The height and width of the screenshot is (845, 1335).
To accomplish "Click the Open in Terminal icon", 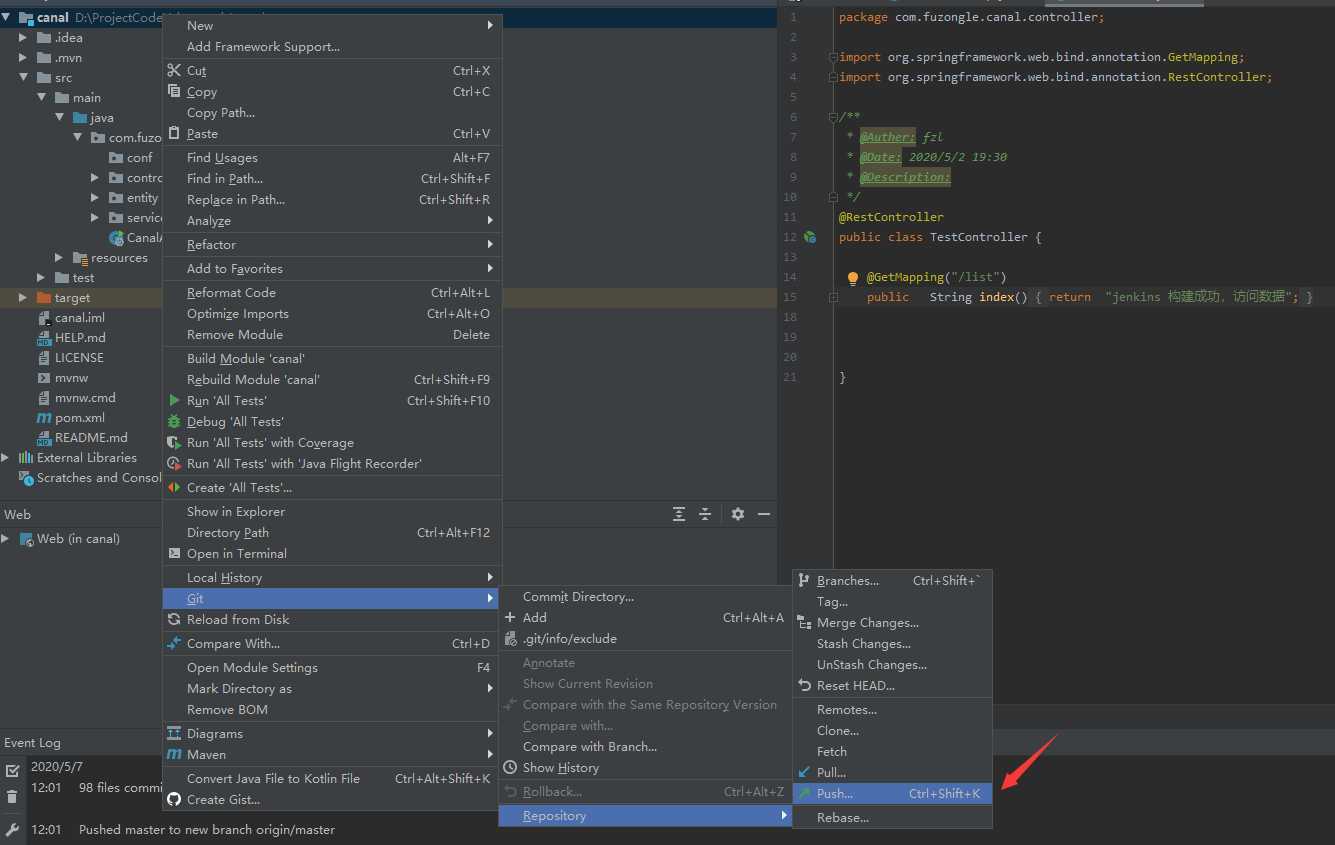I will click(174, 553).
